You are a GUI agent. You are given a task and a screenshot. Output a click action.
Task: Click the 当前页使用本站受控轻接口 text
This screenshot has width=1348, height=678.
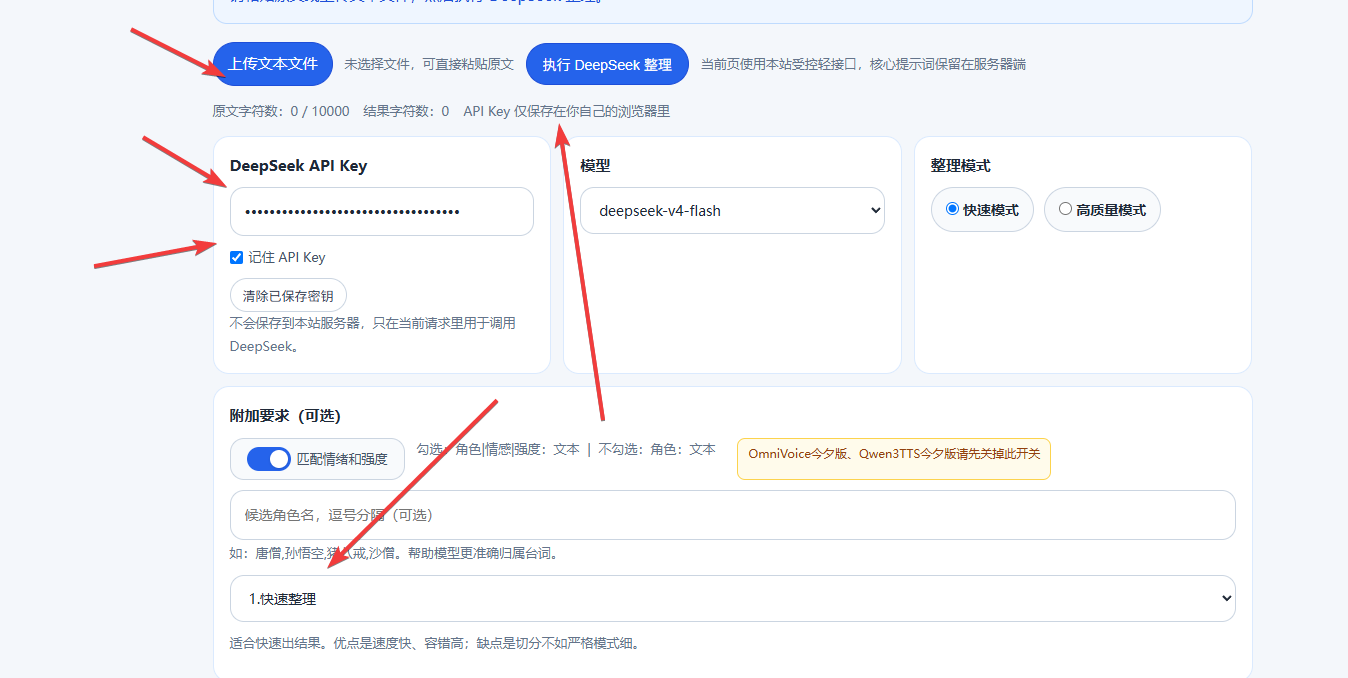pos(863,64)
